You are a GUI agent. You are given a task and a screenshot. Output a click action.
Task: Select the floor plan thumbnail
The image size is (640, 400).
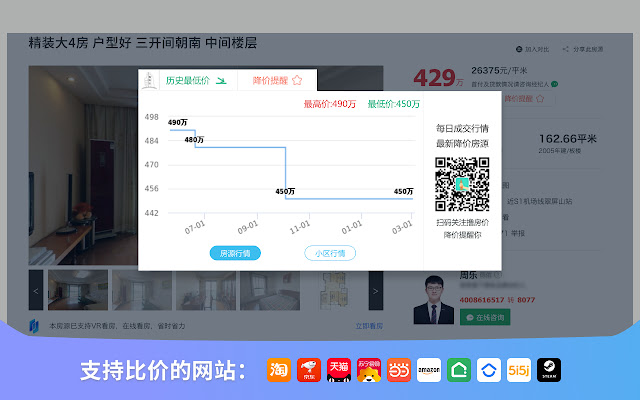pyautogui.click(x=334, y=290)
